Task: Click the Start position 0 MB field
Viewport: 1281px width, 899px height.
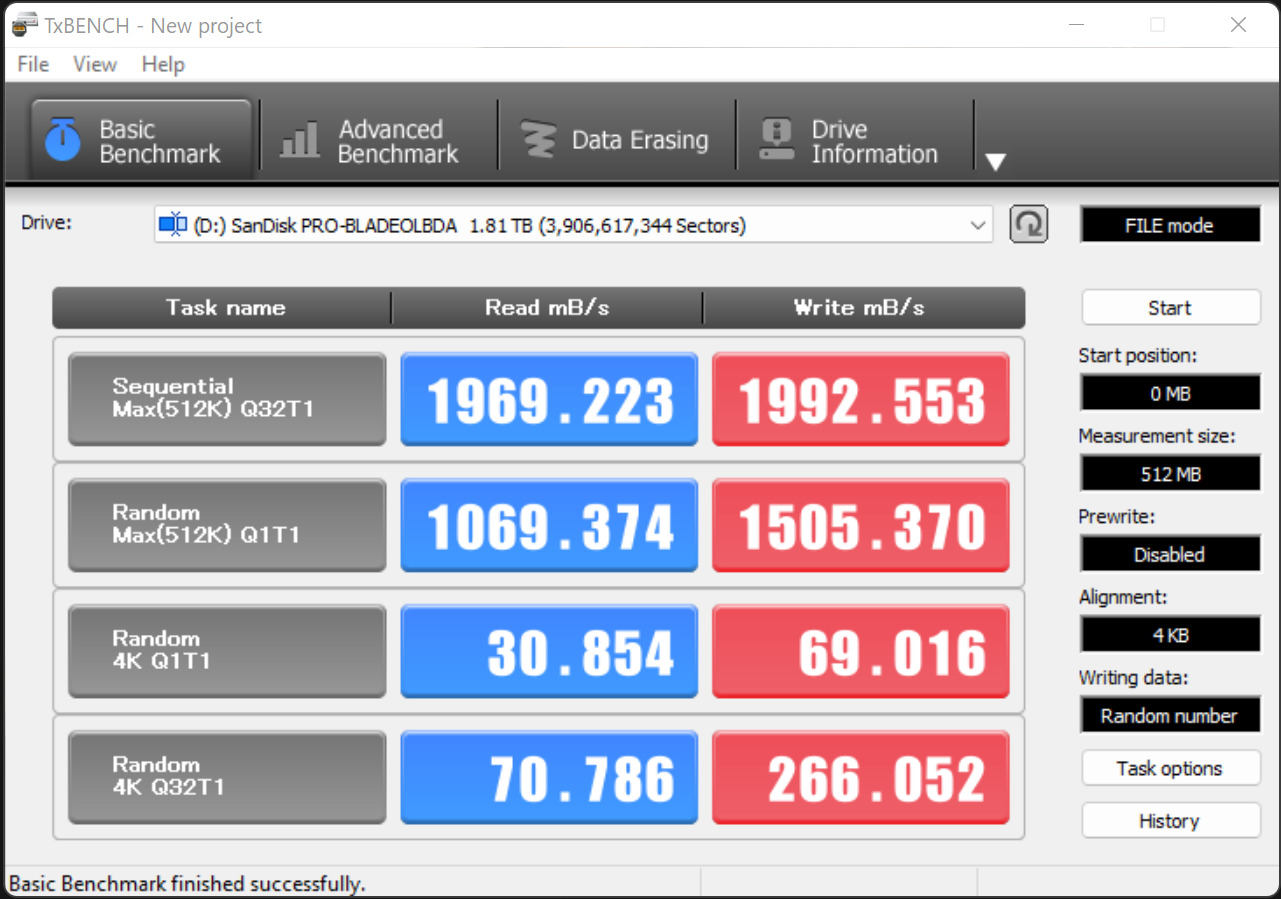Action: 1170,394
